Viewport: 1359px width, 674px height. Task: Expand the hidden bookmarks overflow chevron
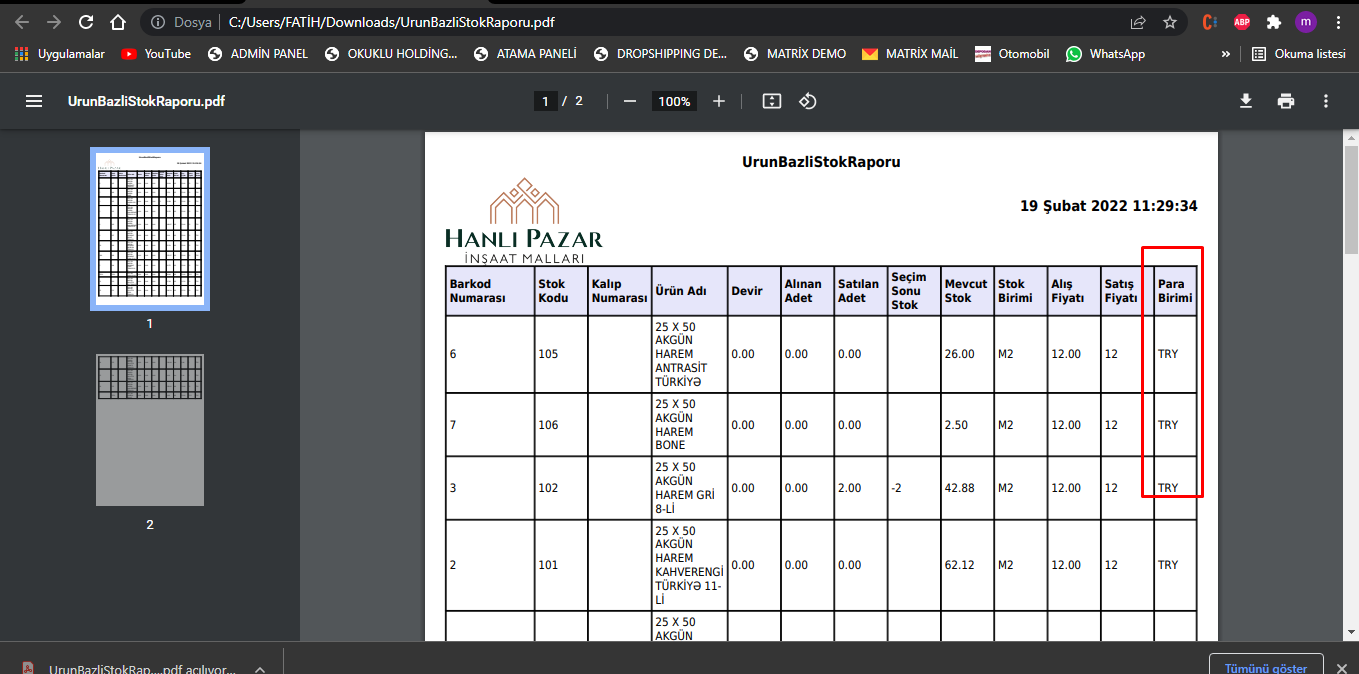click(x=1226, y=54)
